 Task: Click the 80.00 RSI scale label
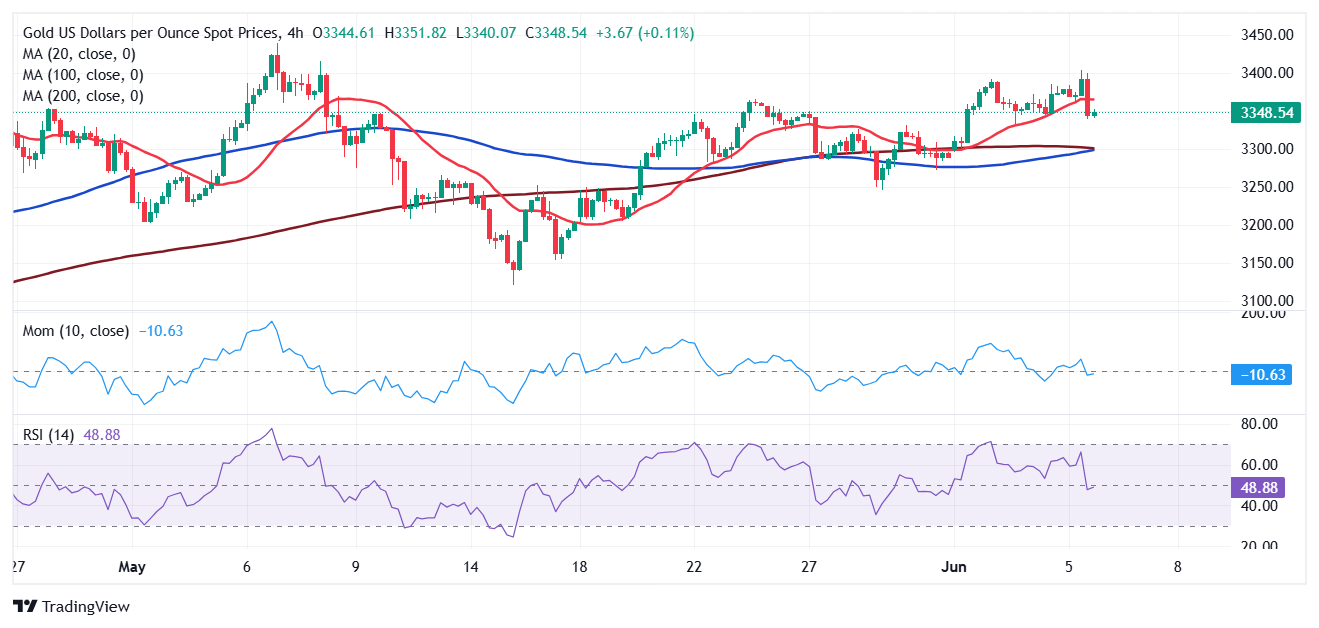pos(1261,424)
